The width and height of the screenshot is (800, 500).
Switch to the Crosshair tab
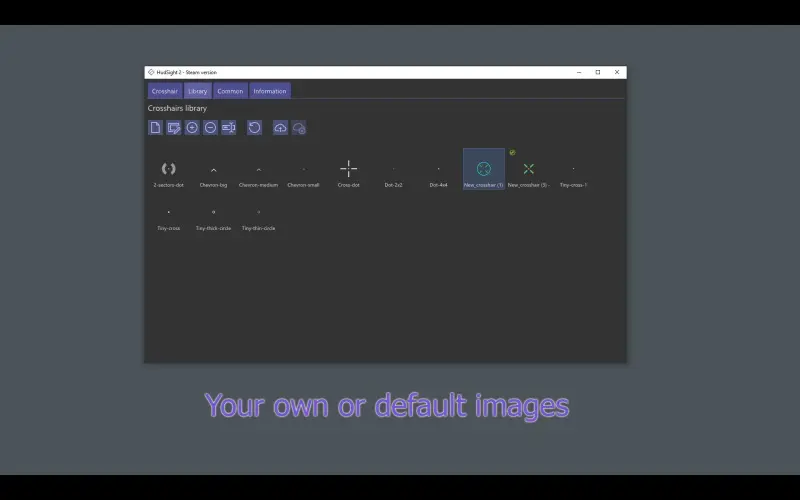click(165, 91)
